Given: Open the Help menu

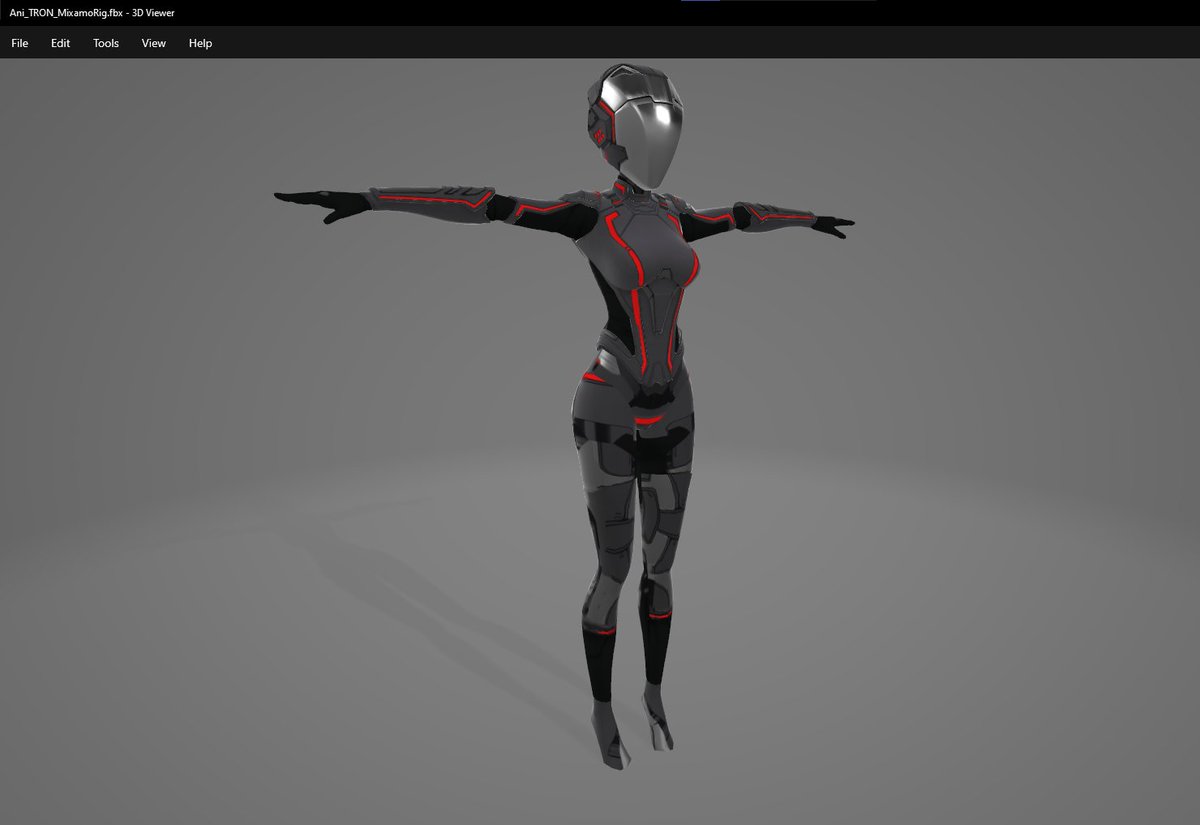Looking at the screenshot, I should [201, 43].
